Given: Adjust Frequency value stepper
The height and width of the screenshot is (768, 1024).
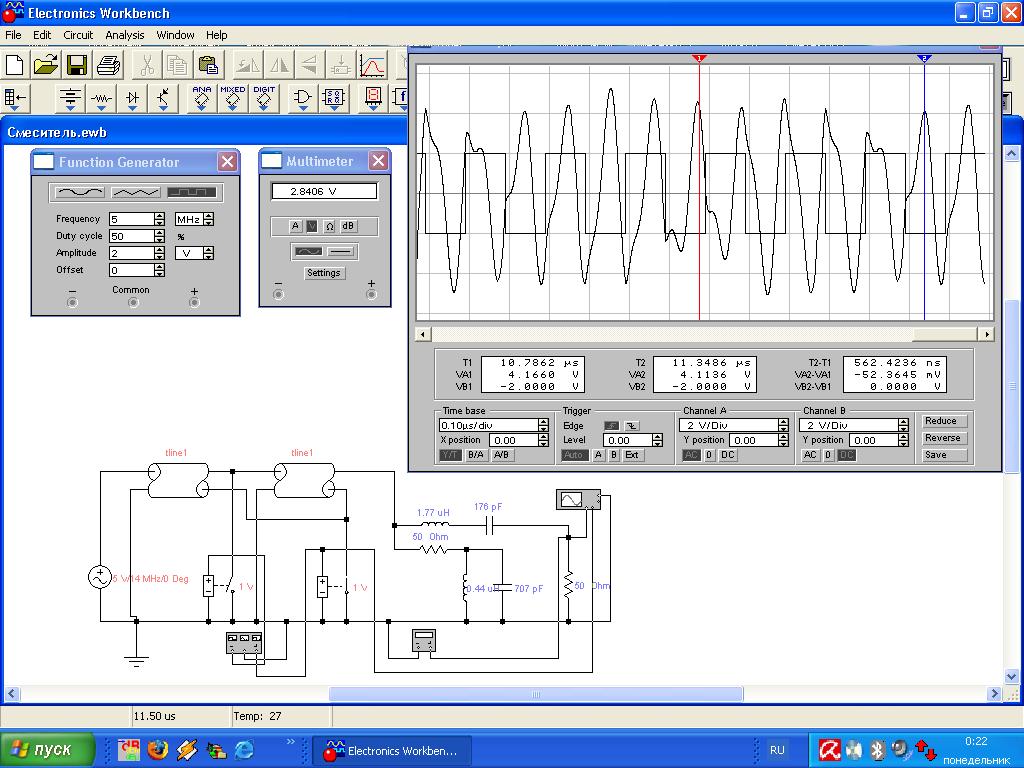Looking at the screenshot, I should pos(159,219).
